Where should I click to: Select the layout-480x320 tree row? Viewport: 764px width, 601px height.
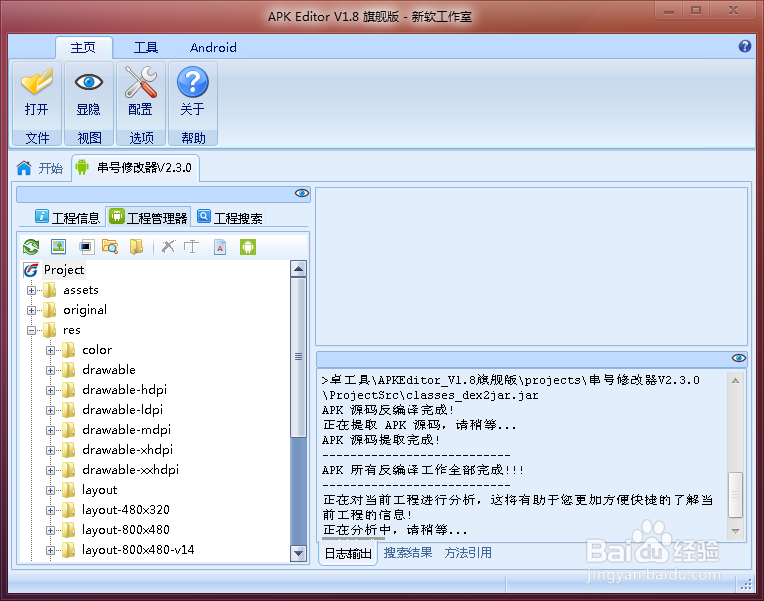pyautogui.click(x=126, y=510)
